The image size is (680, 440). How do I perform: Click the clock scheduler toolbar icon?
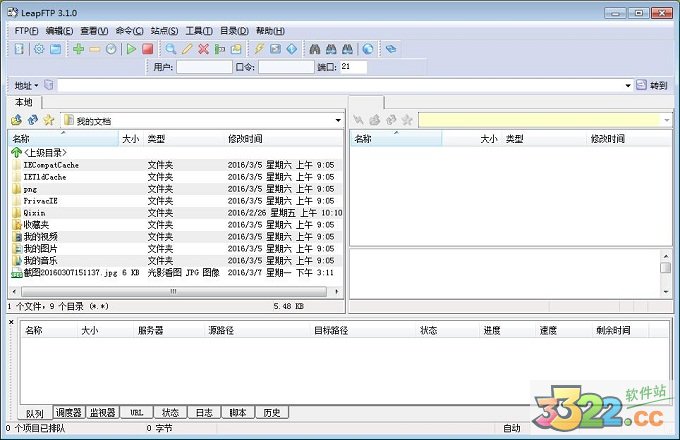point(111,49)
